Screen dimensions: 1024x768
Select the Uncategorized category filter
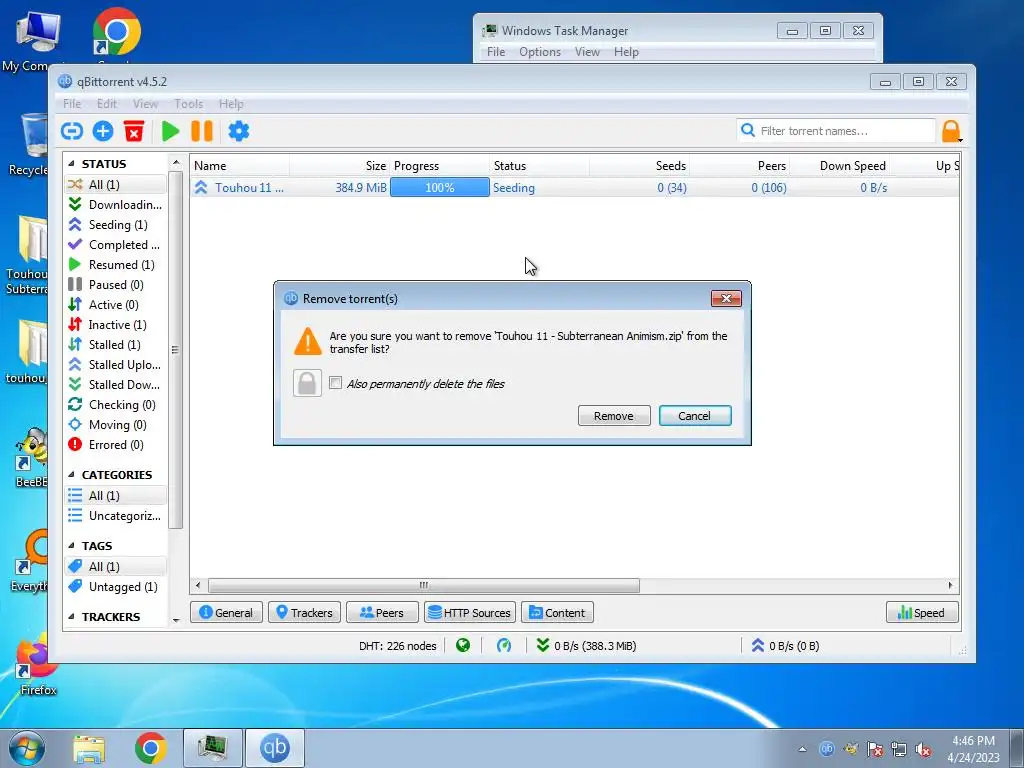[116, 516]
